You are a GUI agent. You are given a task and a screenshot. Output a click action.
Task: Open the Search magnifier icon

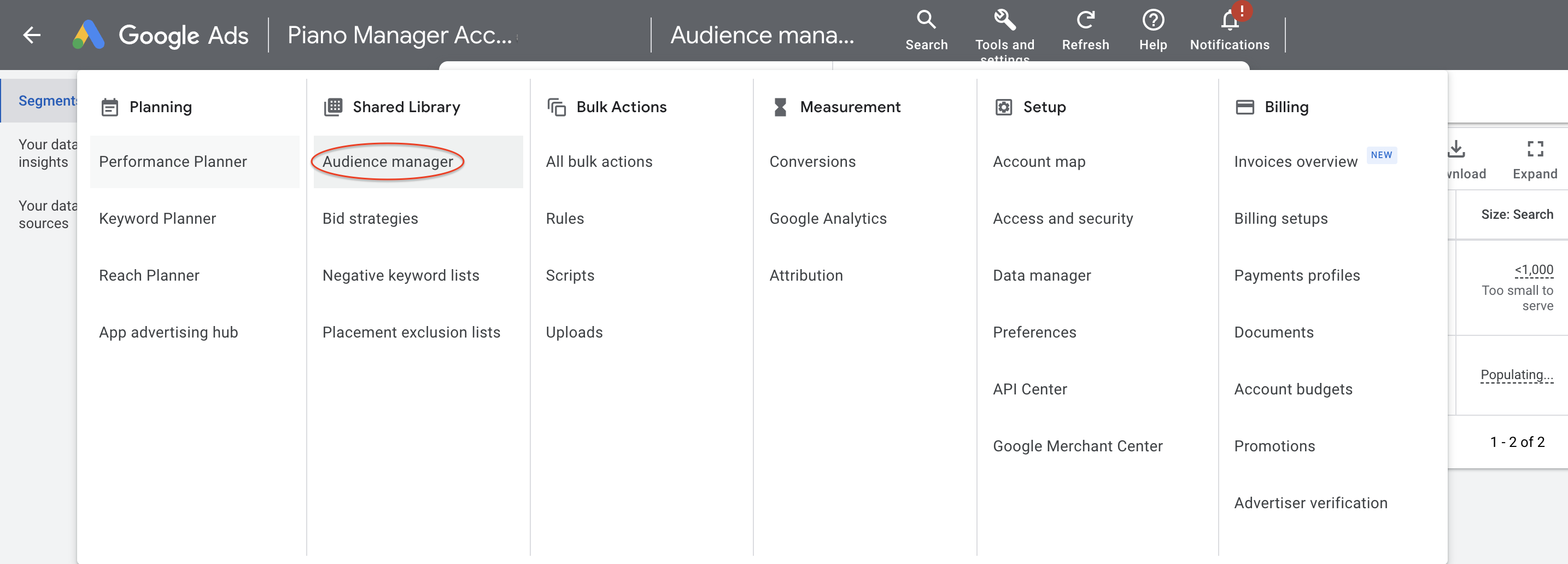pos(926,20)
